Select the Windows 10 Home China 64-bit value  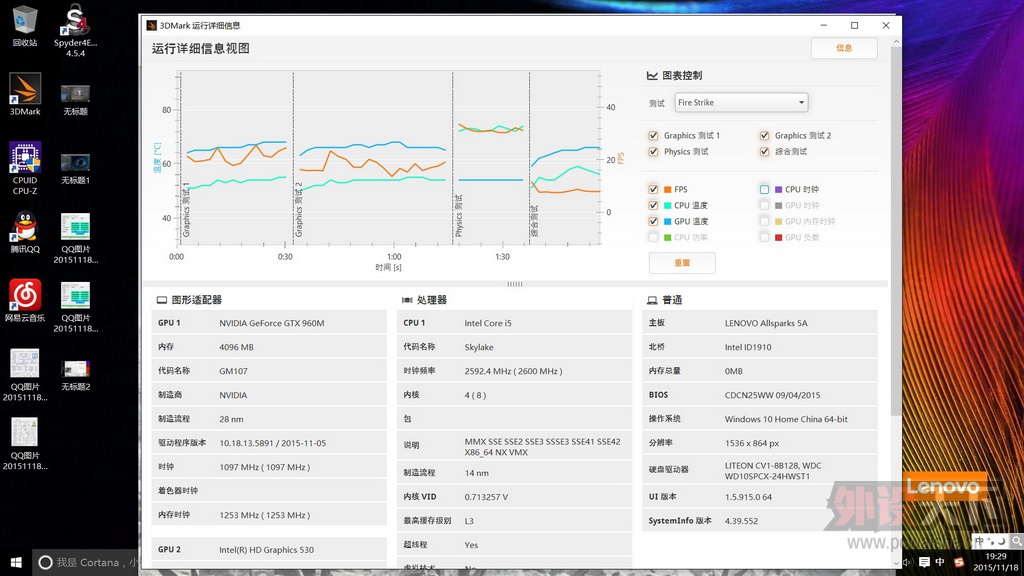786,419
